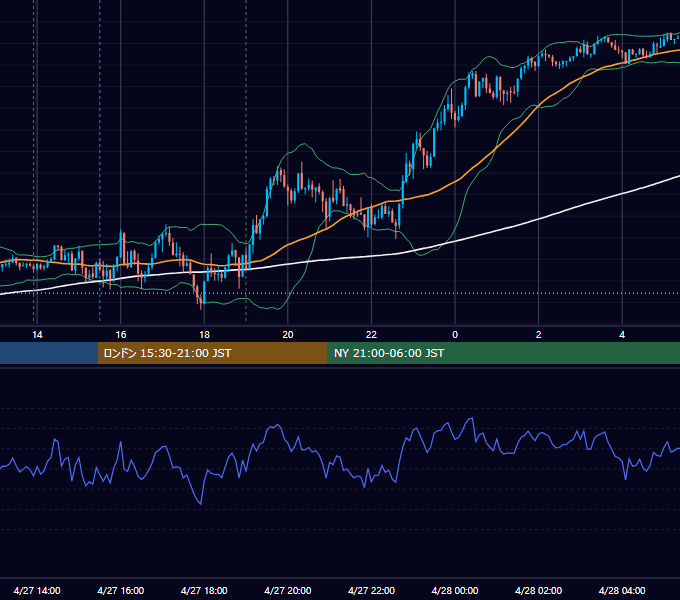This screenshot has width=680, height=600.
Task: Click hour label 16 on price chart axis
Action: 121,335
